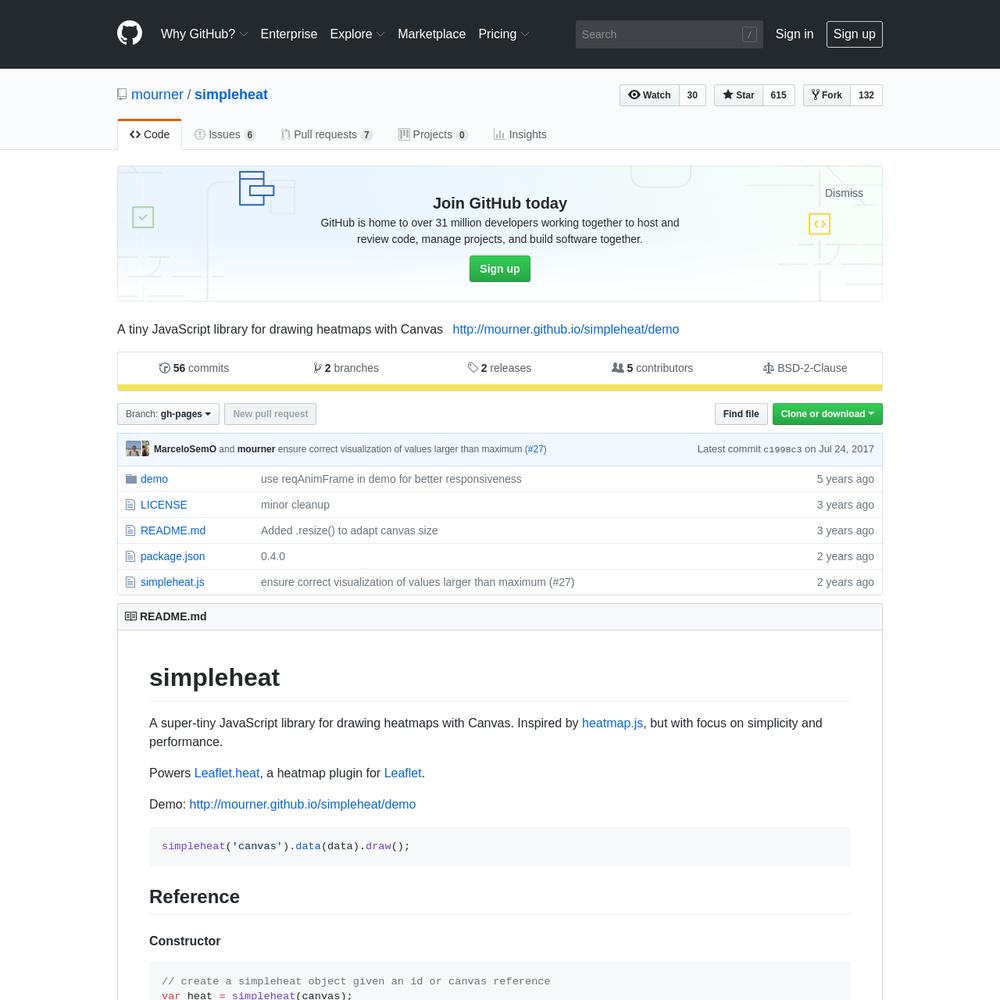View the 5 contributors link

[x=652, y=368]
